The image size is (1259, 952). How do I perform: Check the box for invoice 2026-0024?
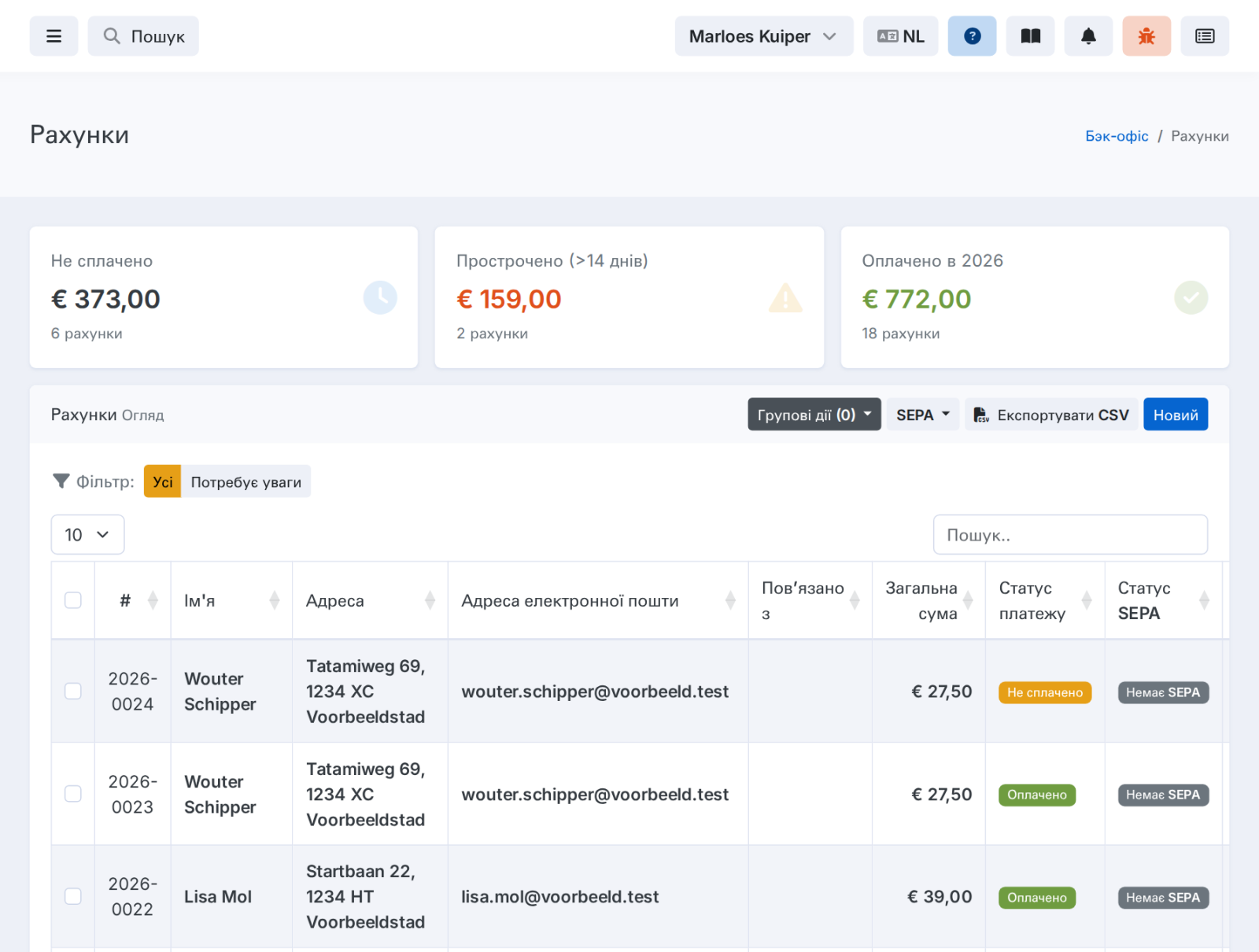point(73,691)
